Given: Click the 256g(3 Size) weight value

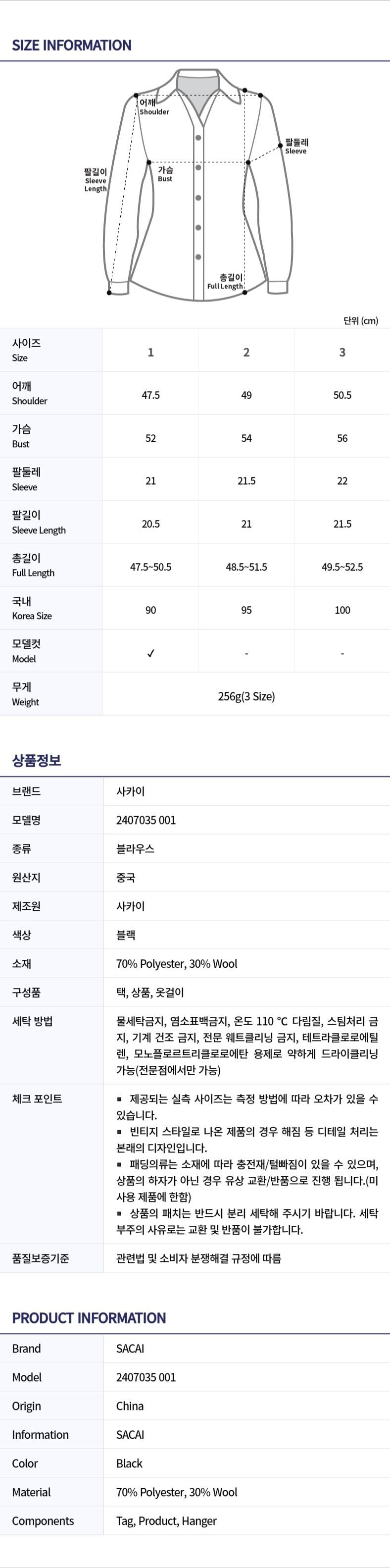Looking at the screenshot, I should tap(246, 696).
